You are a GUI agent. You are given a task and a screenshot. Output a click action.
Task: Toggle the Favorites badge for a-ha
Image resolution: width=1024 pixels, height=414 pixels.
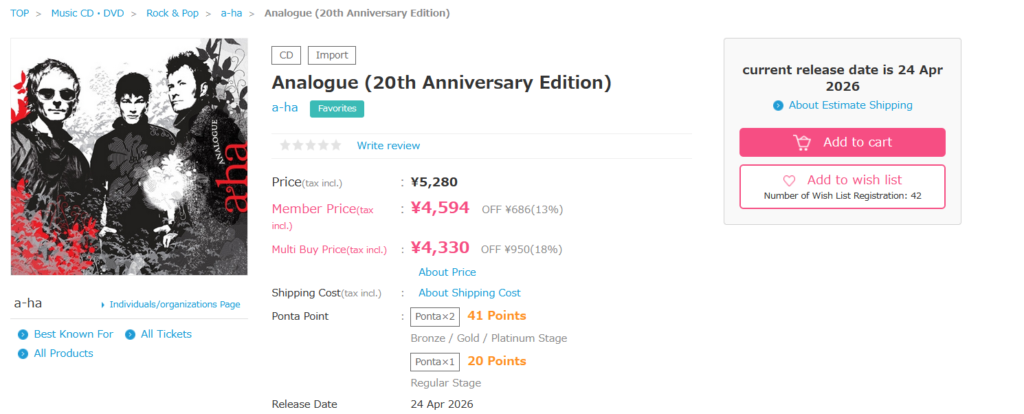click(x=336, y=109)
